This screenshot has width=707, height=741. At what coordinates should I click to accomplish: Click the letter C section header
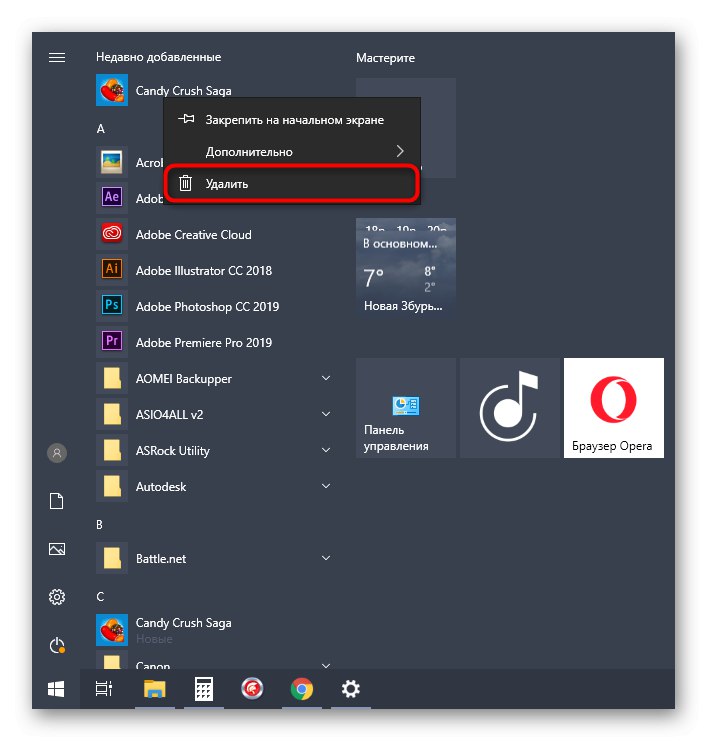[100, 596]
